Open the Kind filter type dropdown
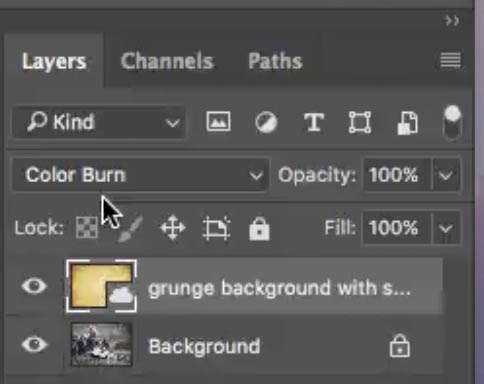 coord(99,122)
